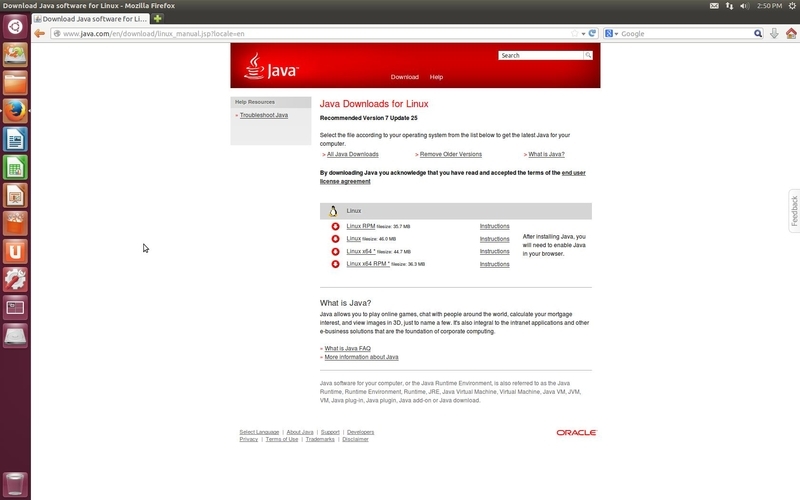Open System Settings from the launcher
800x500 pixels.
[x=15, y=280]
